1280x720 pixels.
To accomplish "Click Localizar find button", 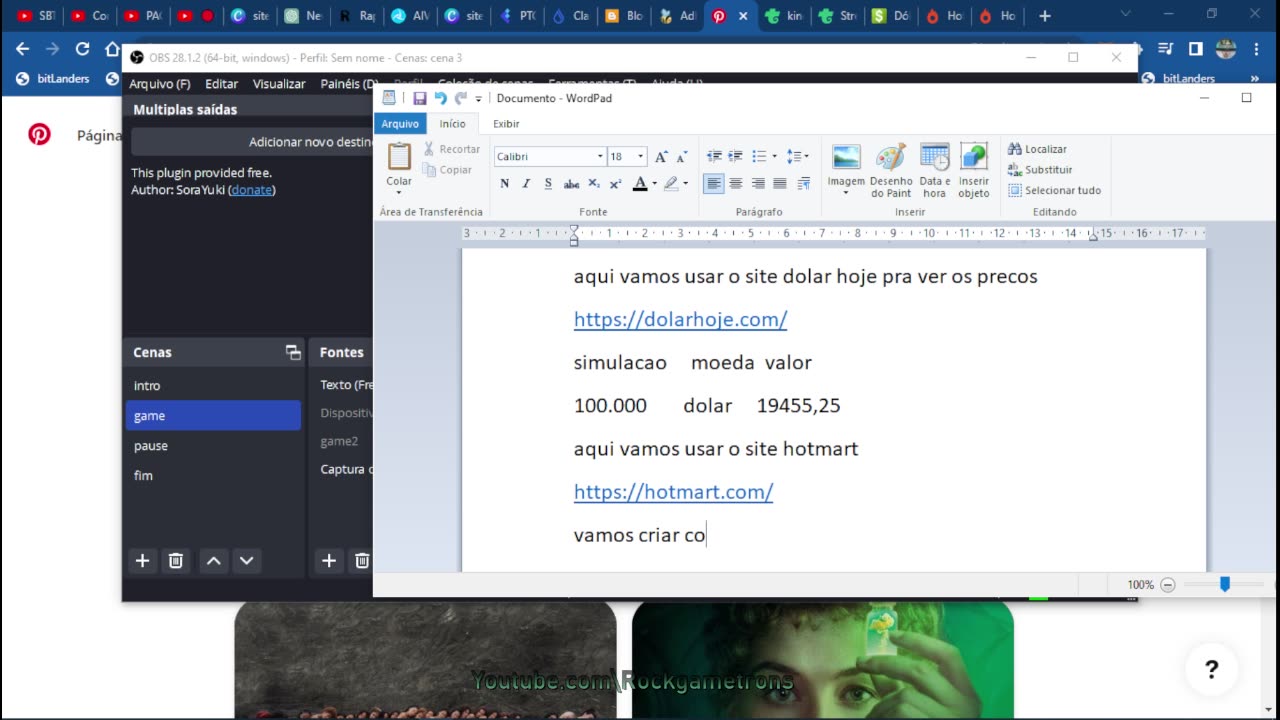I will (x=1037, y=149).
